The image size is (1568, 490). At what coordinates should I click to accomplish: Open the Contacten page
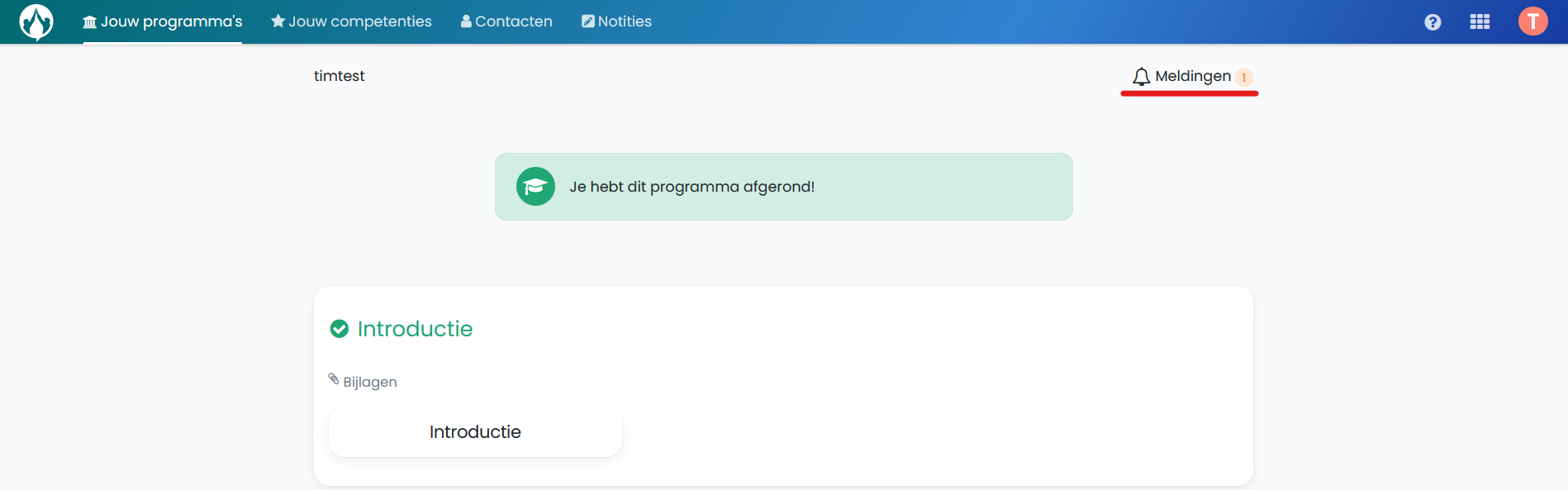click(506, 21)
